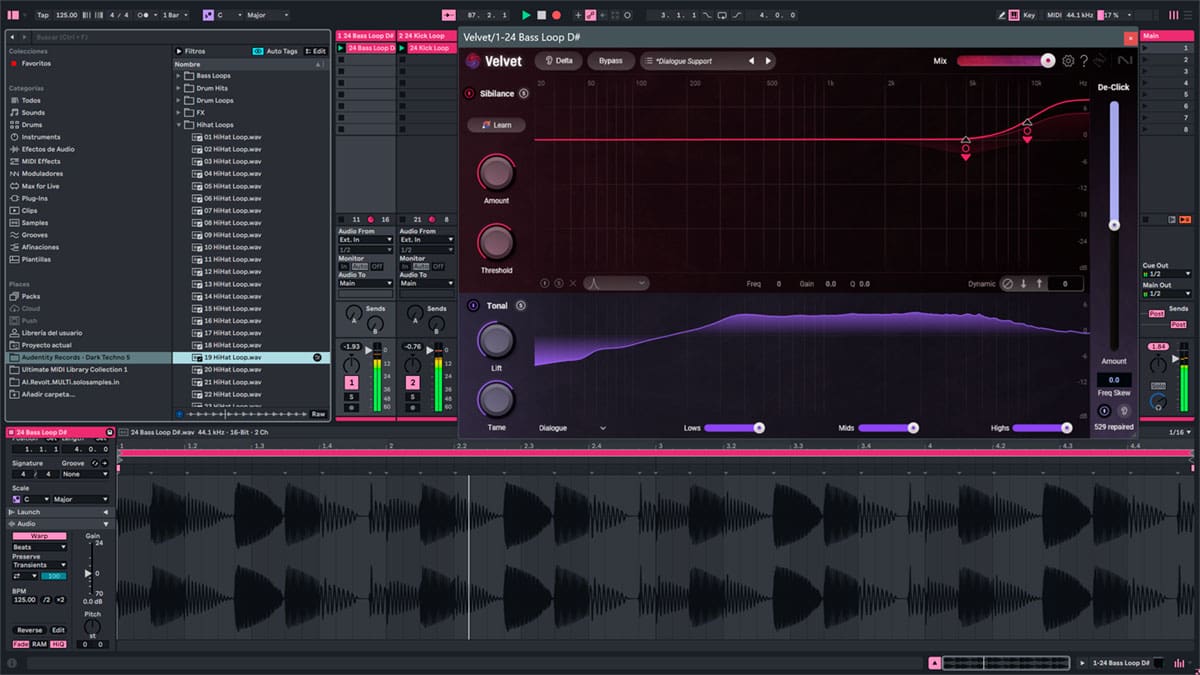Image resolution: width=1200 pixels, height=675 pixels.
Task: Open the Dialogue mode dropdown in Velvet
Action: tap(573, 428)
